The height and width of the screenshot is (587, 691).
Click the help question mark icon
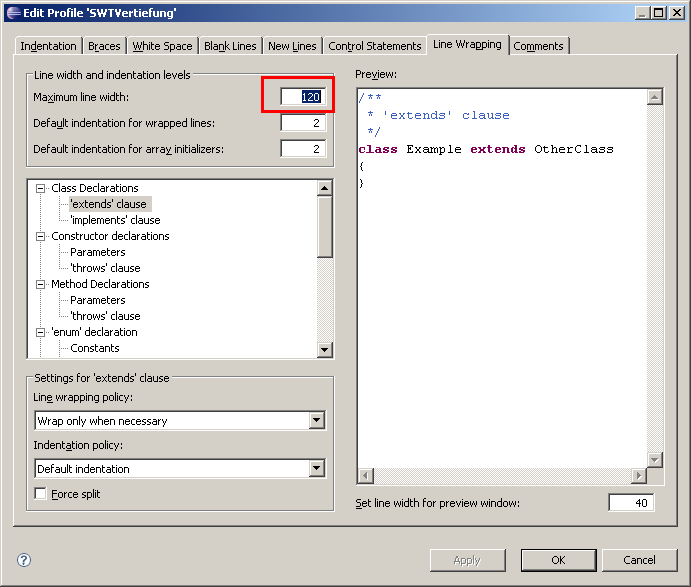tap(24, 560)
